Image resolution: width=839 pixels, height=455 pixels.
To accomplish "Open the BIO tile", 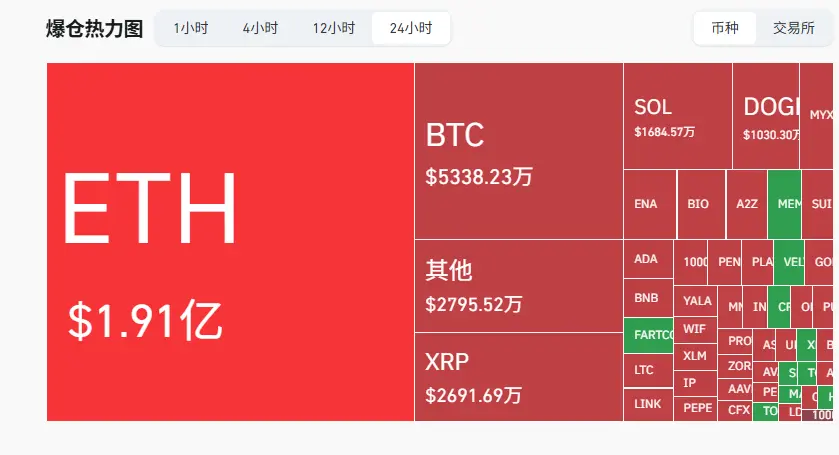I will tap(701, 204).
